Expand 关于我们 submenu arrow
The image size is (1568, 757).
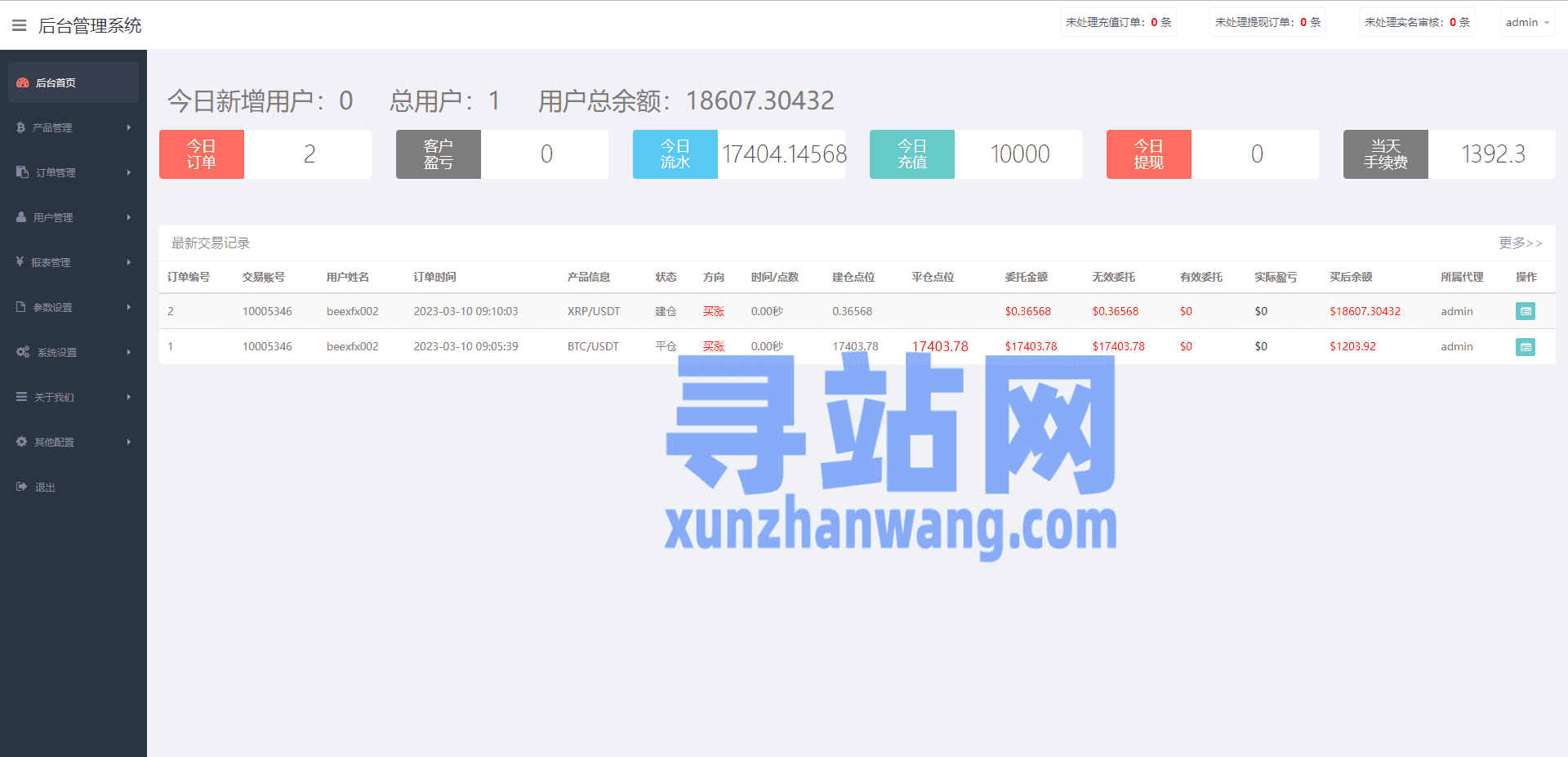[x=129, y=397]
